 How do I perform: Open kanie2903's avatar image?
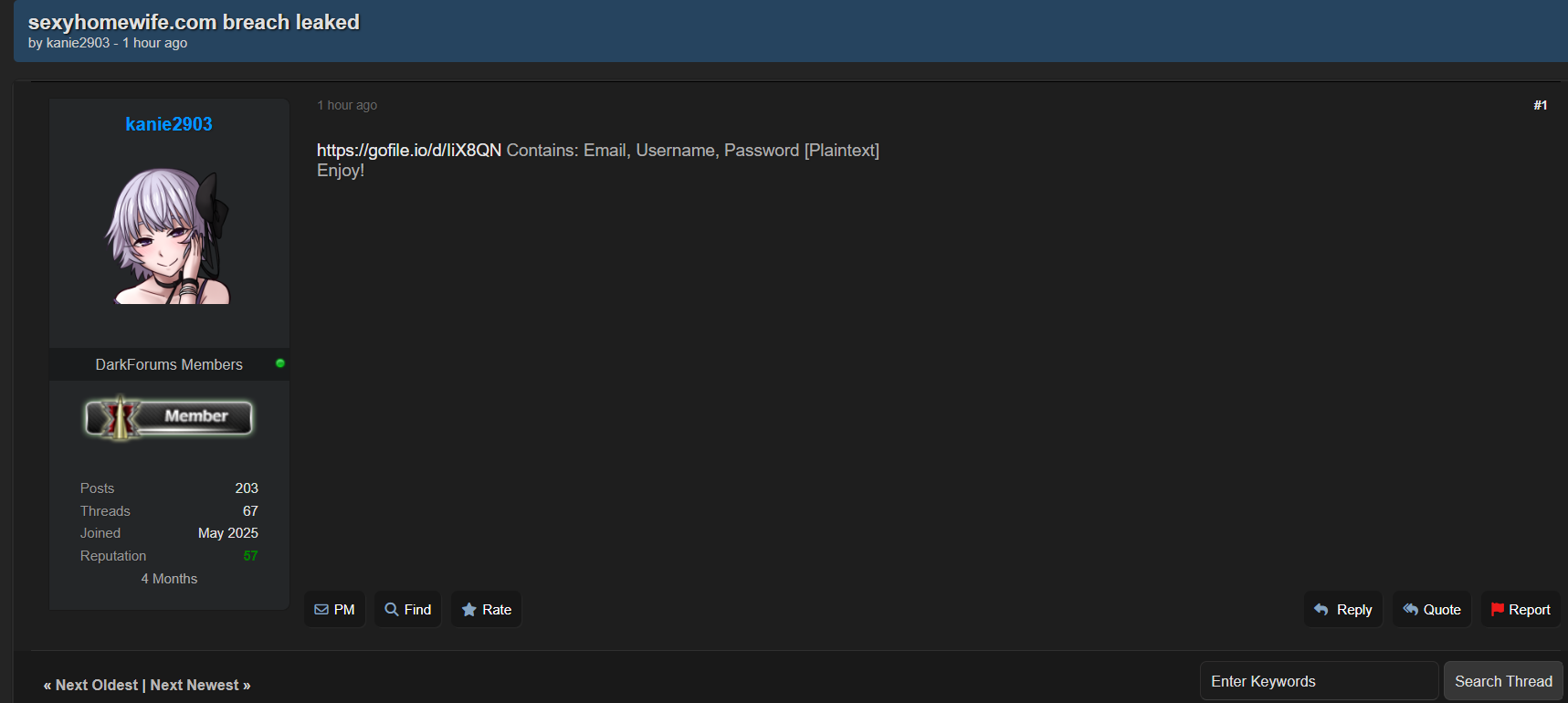click(x=169, y=236)
